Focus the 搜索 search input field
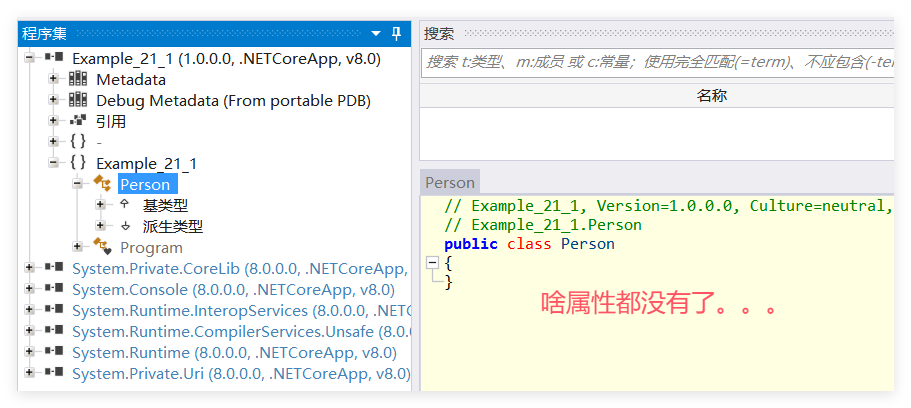Image resolution: width=911 pixels, height=408 pixels. click(657, 63)
